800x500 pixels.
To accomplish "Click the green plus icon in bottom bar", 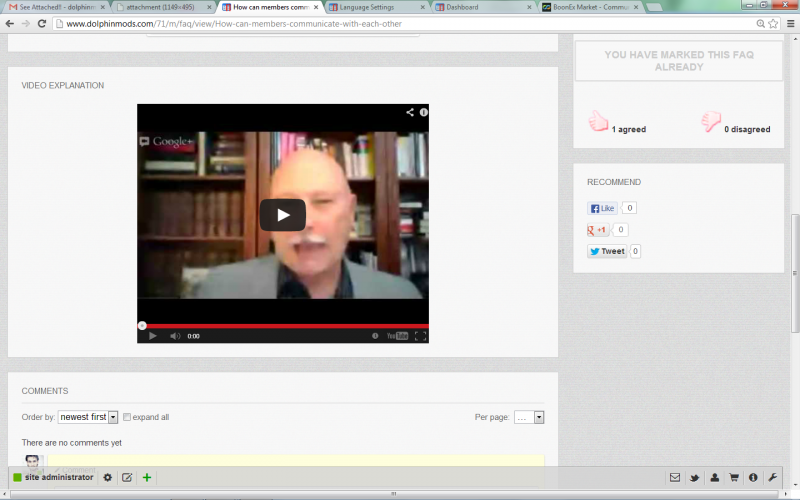I will [x=147, y=478].
